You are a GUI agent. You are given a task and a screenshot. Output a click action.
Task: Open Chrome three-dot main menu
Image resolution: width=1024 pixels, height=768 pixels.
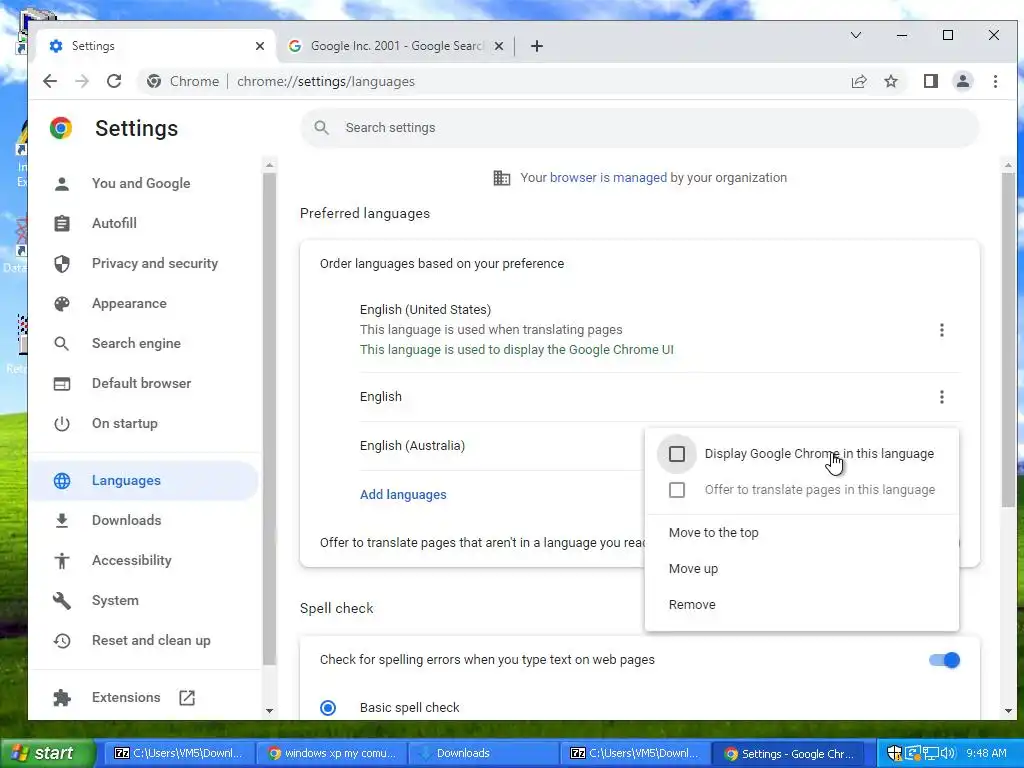995,81
